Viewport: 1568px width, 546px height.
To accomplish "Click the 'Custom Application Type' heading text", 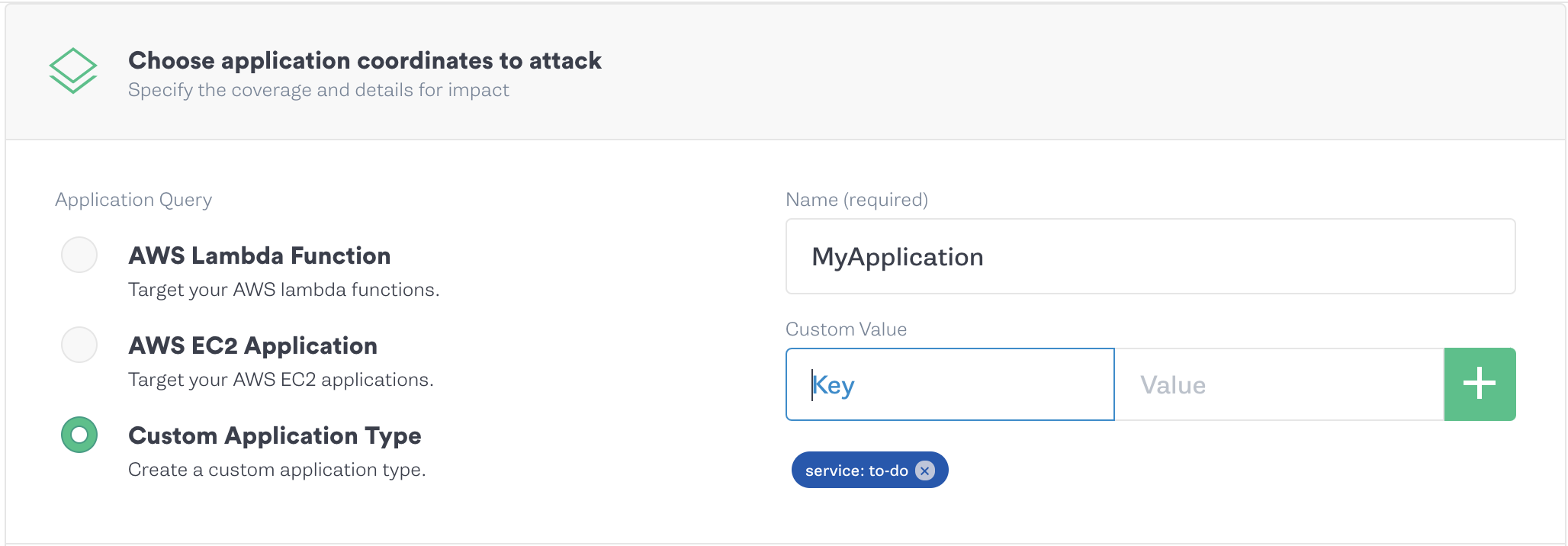I will point(275,435).
